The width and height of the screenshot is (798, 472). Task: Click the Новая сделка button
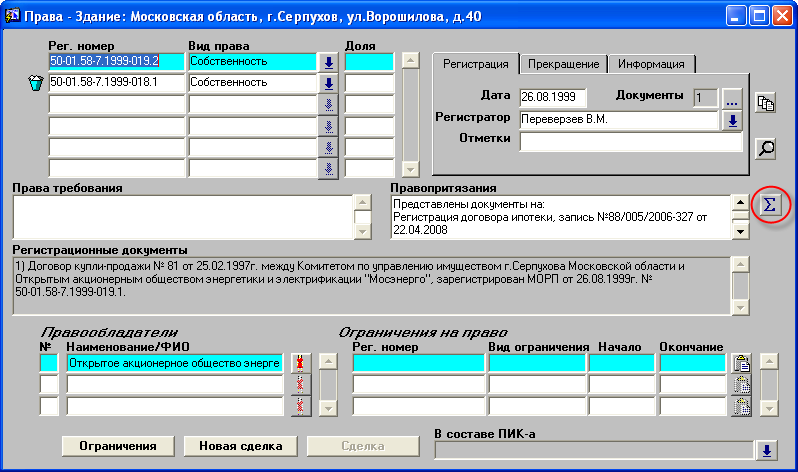point(240,446)
